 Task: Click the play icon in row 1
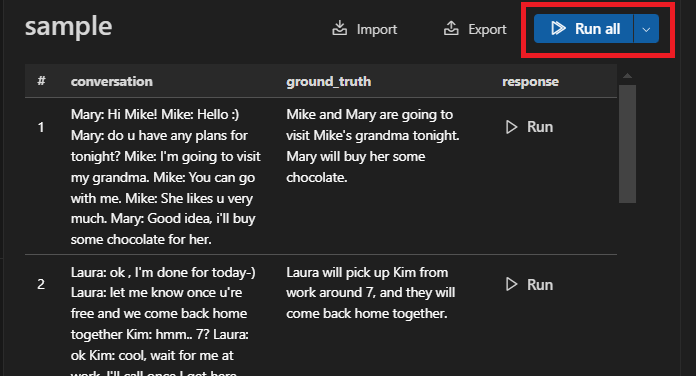[x=511, y=127]
